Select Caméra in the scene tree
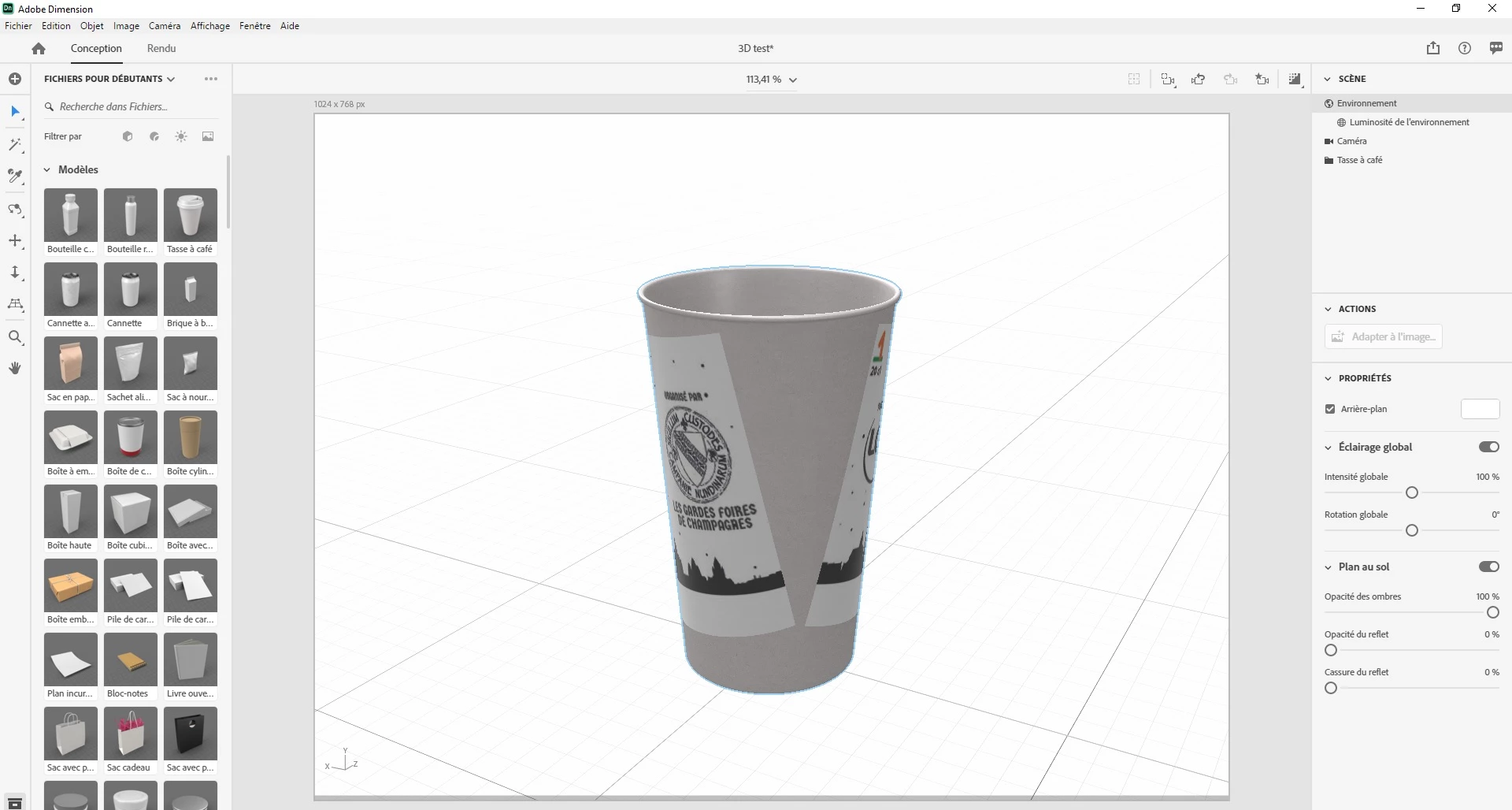 pyautogui.click(x=1412, y=141)
